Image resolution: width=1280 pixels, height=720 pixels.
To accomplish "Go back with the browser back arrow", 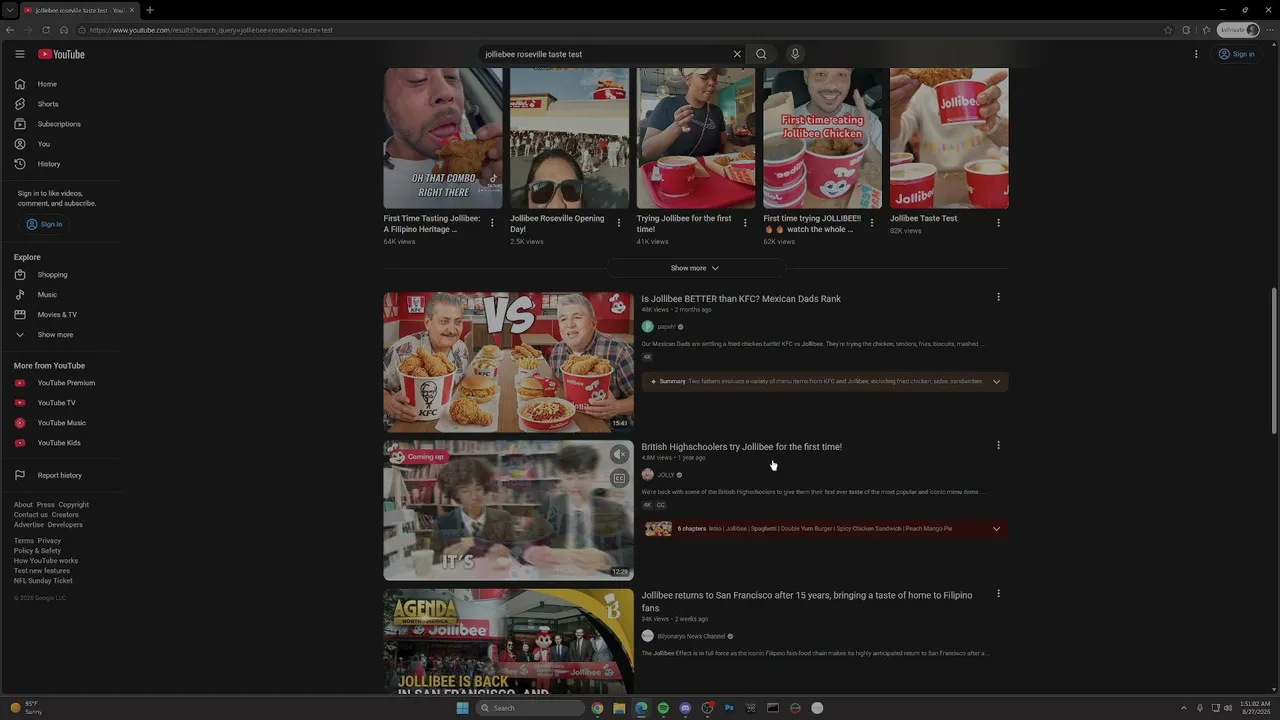I will (x=10, y=30).
